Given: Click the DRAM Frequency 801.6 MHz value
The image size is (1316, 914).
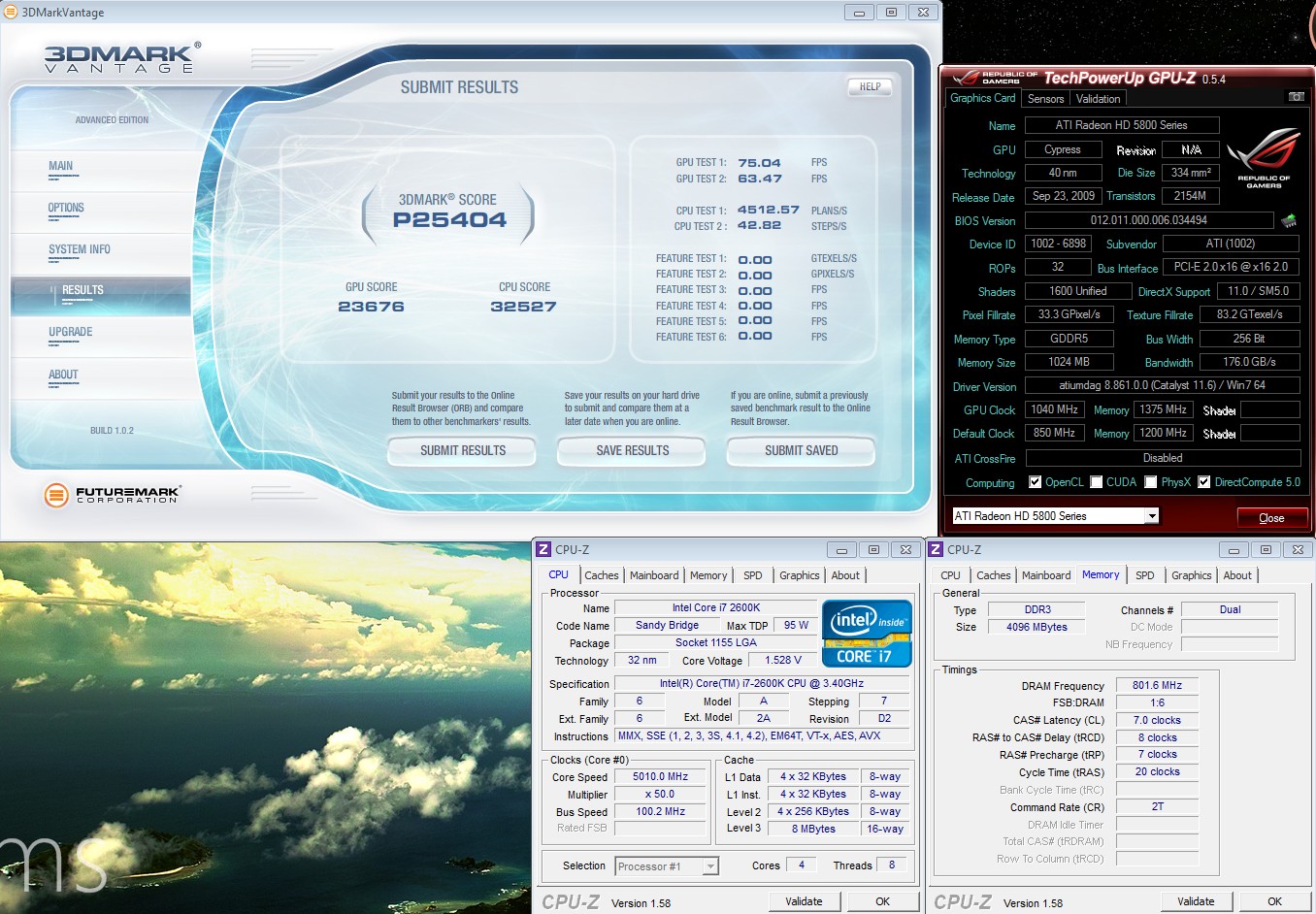Looking at the screenshot, I should 1157,685.
